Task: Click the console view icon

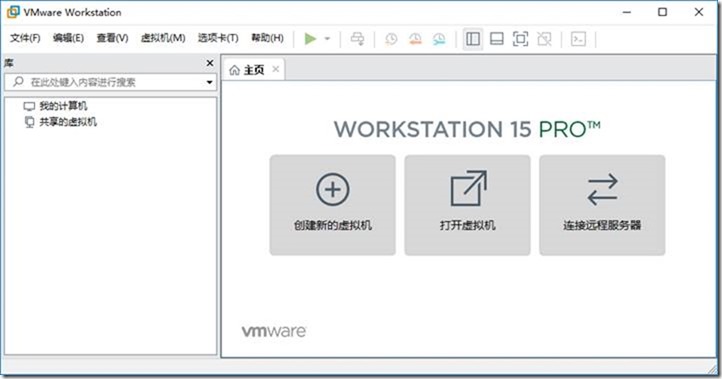Action: point(578,39)
